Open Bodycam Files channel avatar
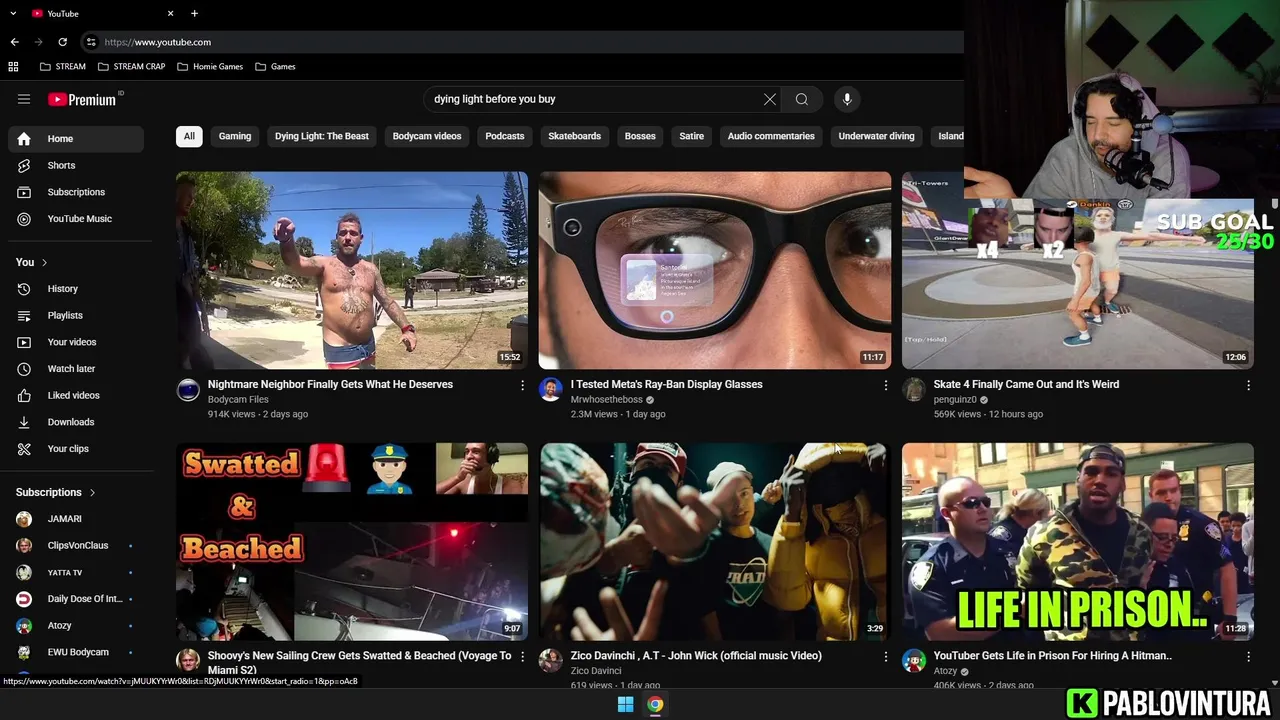 tap(188, 390)
